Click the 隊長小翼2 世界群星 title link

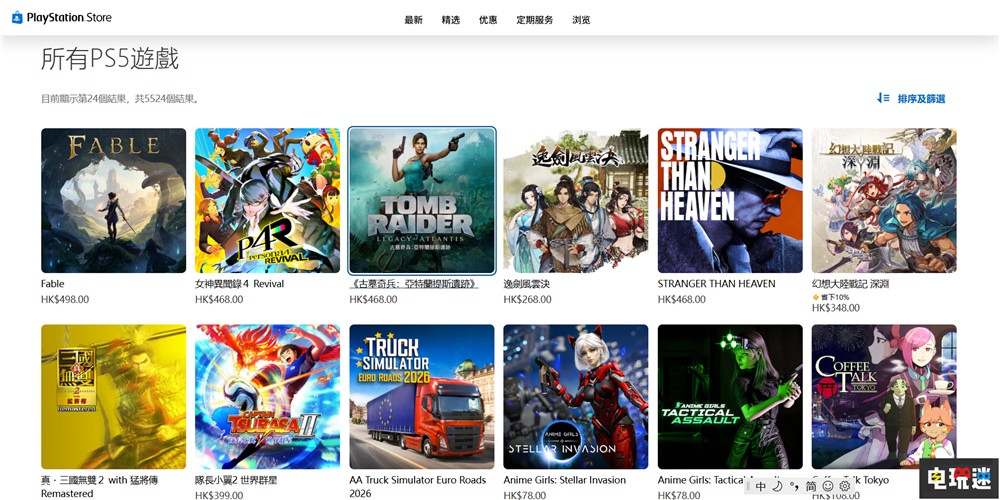(x=236, y=480)
